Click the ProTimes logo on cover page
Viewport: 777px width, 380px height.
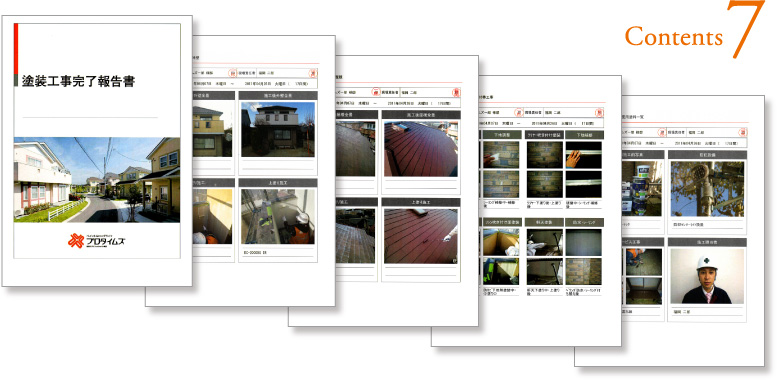pos(97,241)
